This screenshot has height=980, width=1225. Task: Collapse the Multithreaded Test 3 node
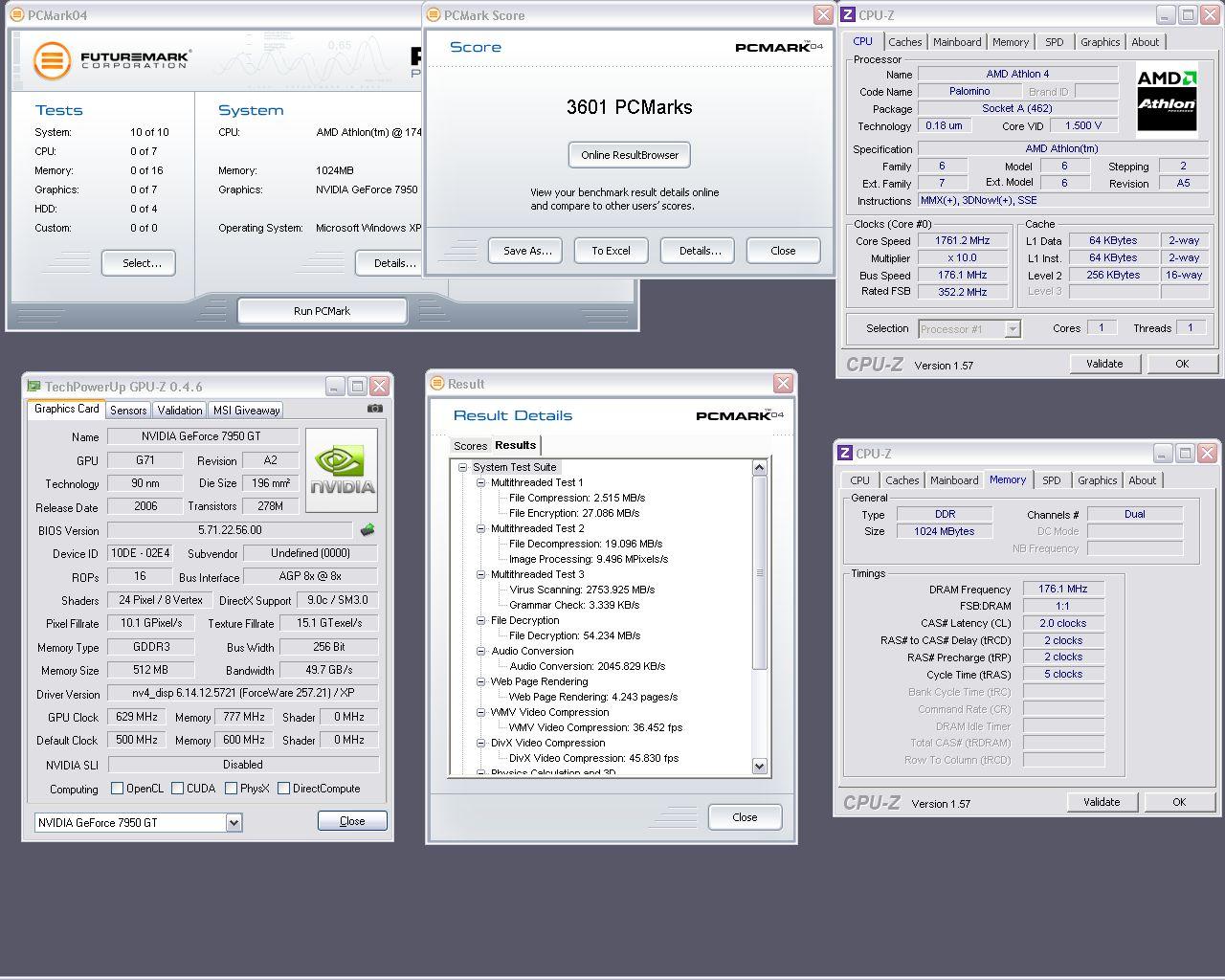coord(480,574)
